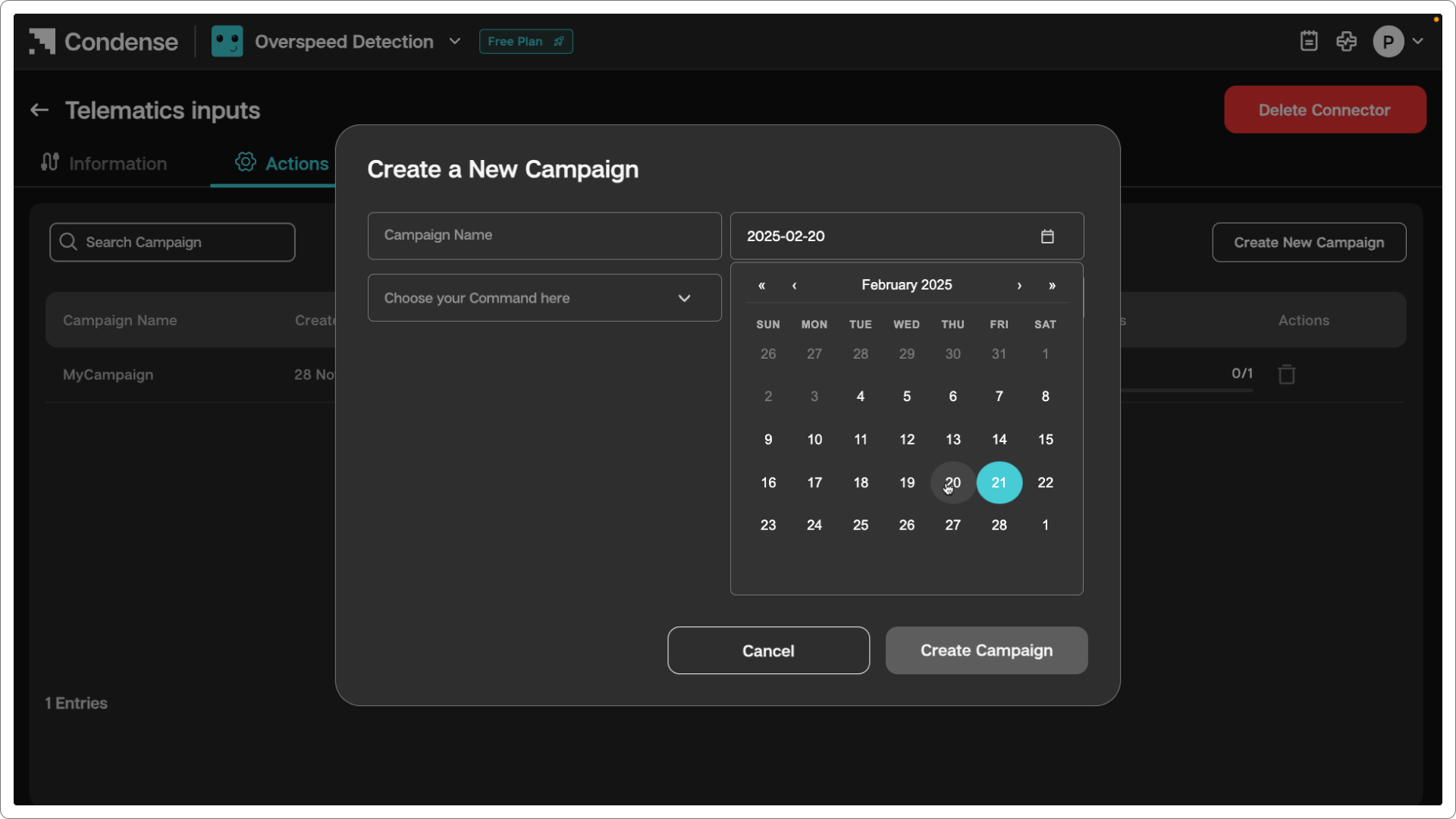Click the Cancel button
The image size is (1456, 819).
coord(767,651)
